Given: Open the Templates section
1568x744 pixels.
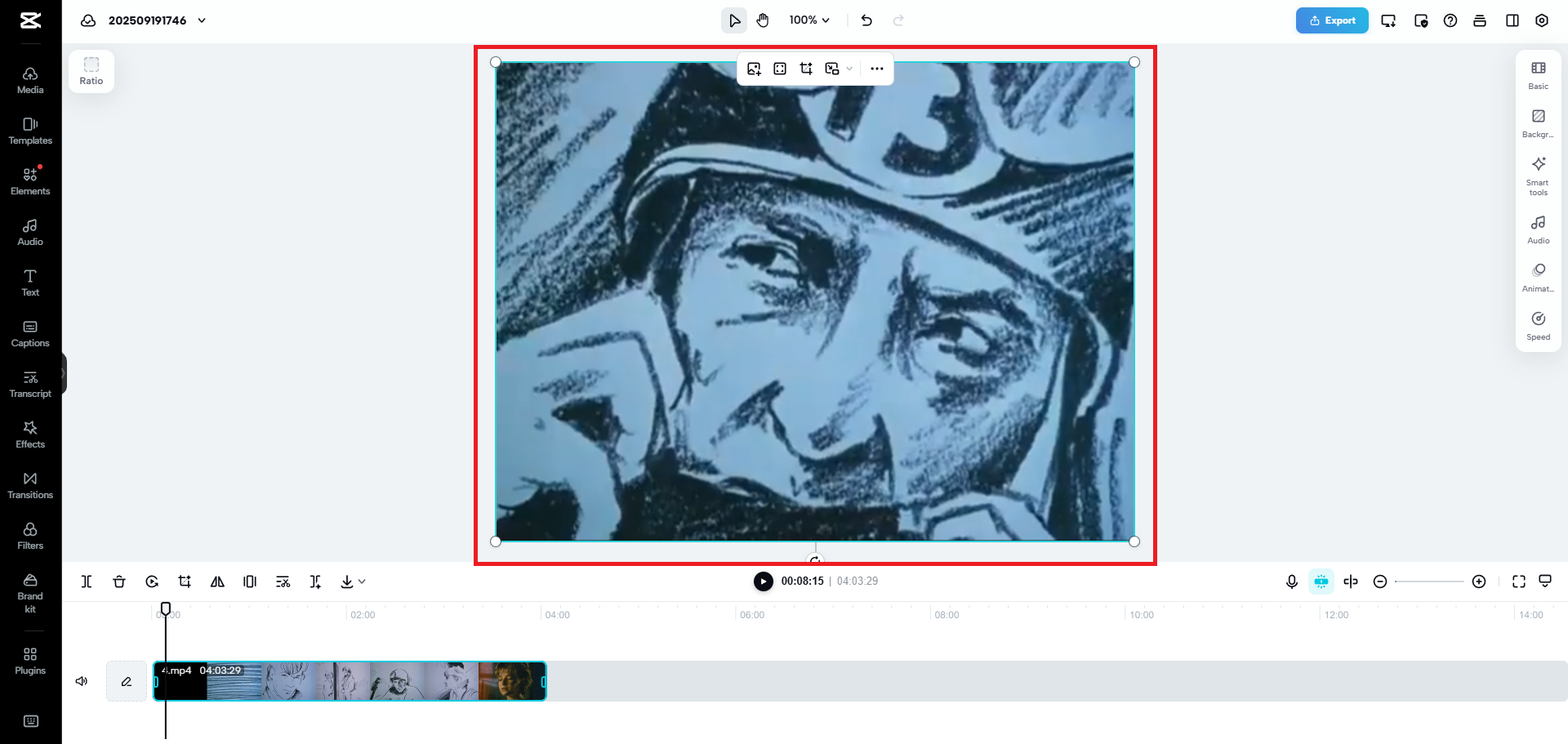Looking at the screenshot, I should click(x=29, y=131).
